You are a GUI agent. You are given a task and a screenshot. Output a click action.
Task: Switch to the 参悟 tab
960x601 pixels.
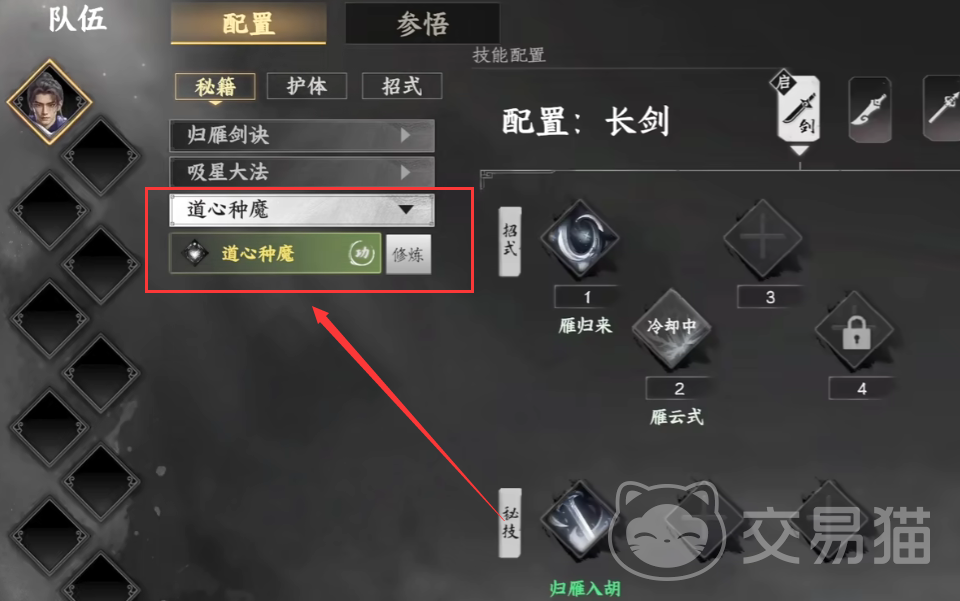coord(422,23)
